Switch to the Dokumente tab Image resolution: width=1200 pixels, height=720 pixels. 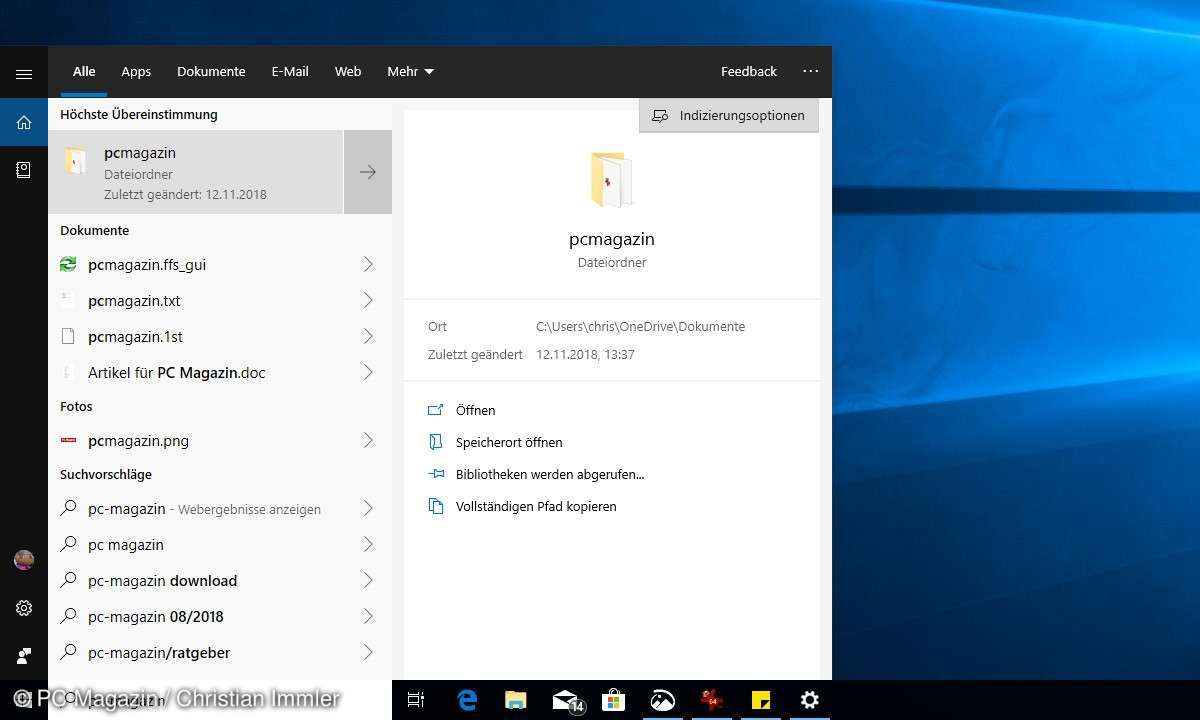pyautogui.click(x=211, y=71)
